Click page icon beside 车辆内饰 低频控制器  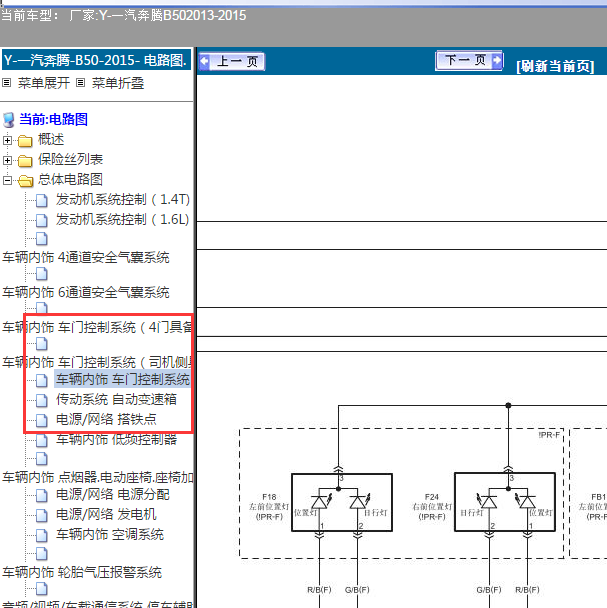(42, 440)
